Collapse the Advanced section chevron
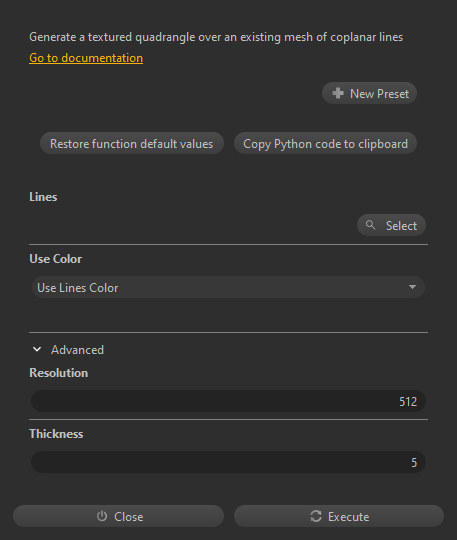The height and width of the screenshot is (540, 457). coord(37,350)
